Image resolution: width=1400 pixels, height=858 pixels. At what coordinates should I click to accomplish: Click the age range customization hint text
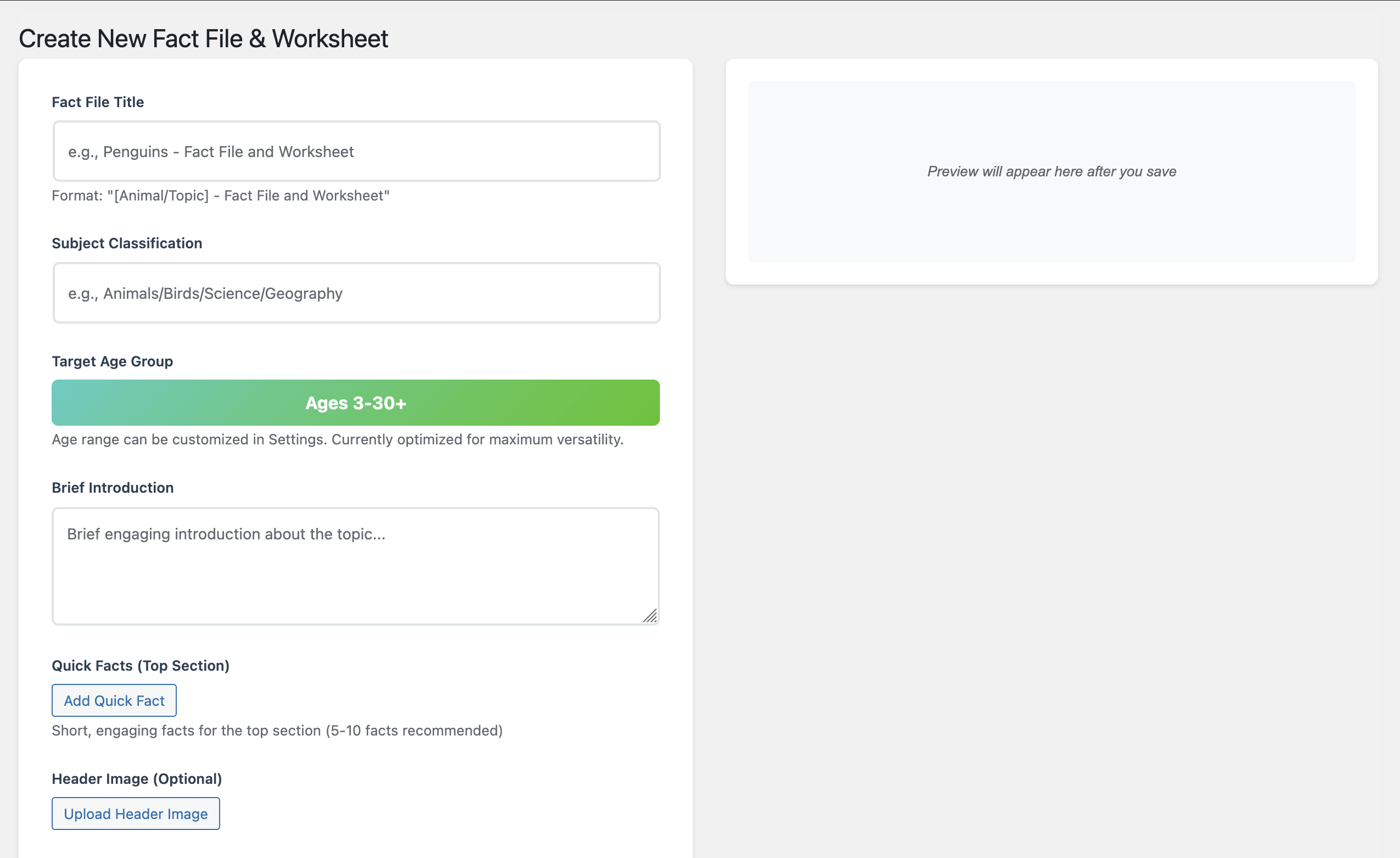coord(338,439)
